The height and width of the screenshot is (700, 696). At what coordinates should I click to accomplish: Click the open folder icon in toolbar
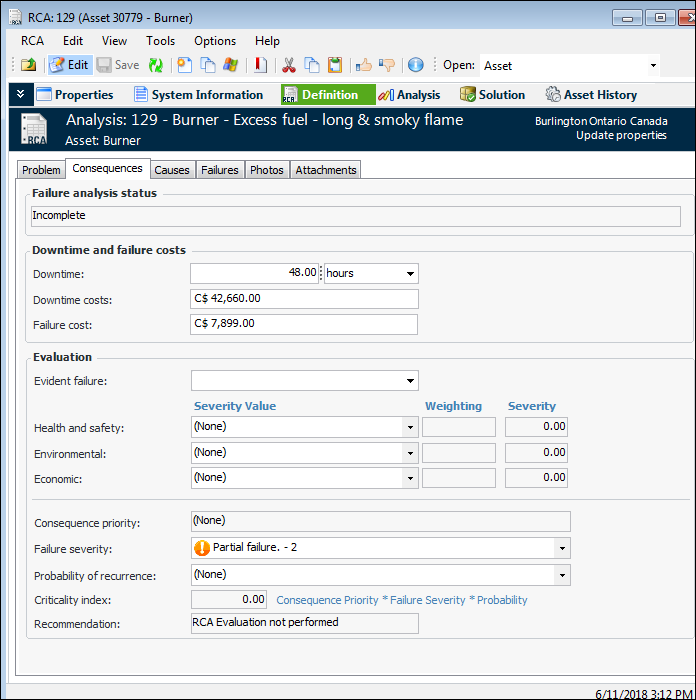point(28,65)
